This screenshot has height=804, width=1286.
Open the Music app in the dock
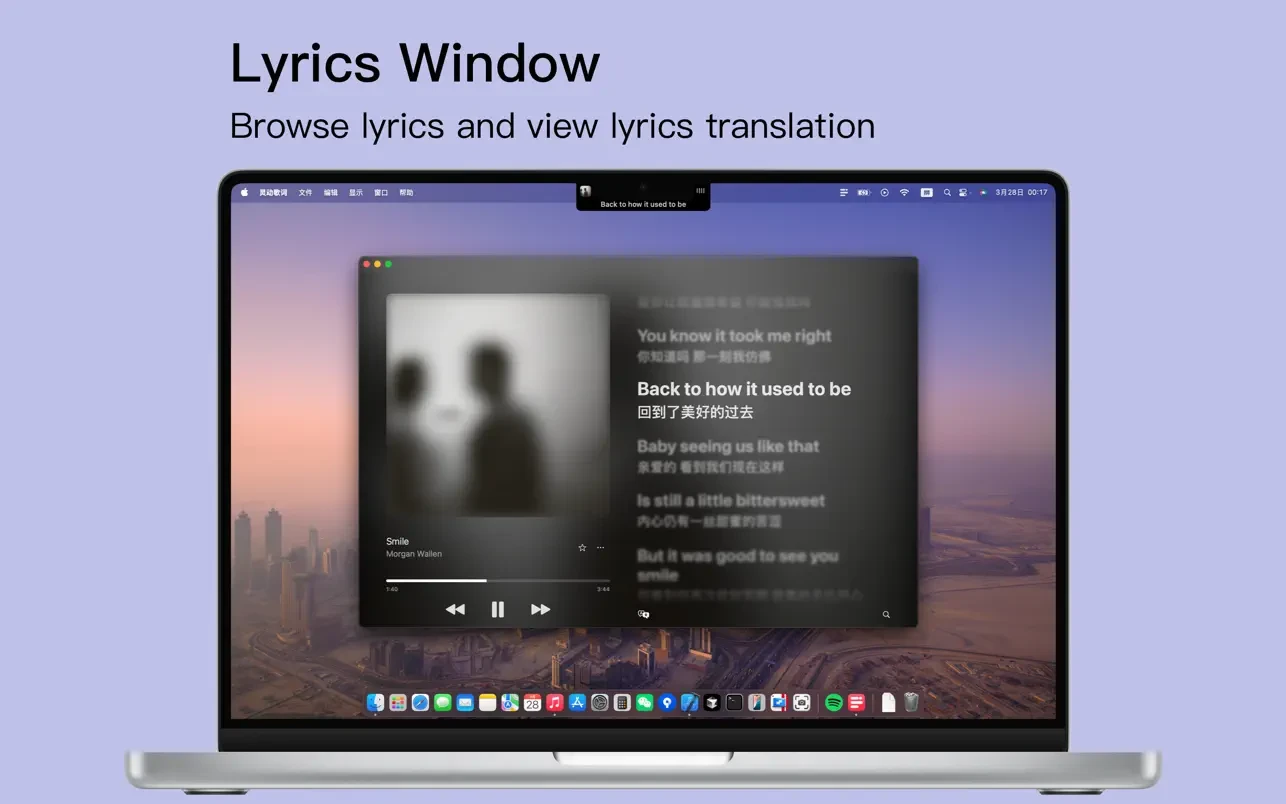(x=555, y=703)
